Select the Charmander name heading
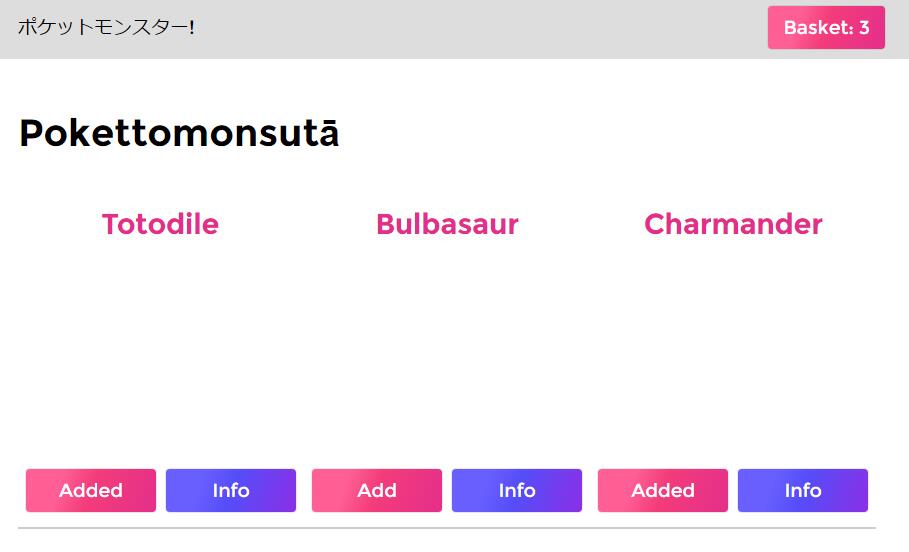Image resolution: width=909 pixels, height=552 pixels. 733,224
